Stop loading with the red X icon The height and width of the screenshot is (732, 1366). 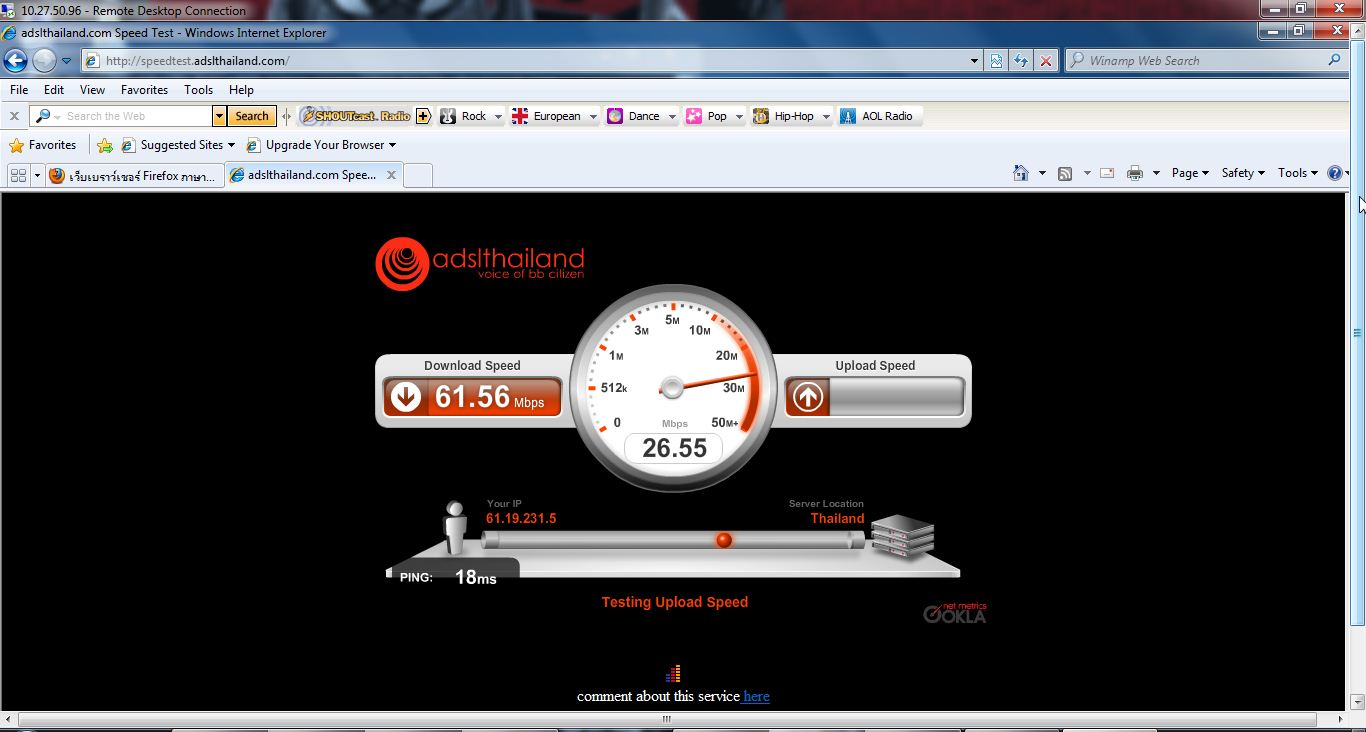[1046, 61]
